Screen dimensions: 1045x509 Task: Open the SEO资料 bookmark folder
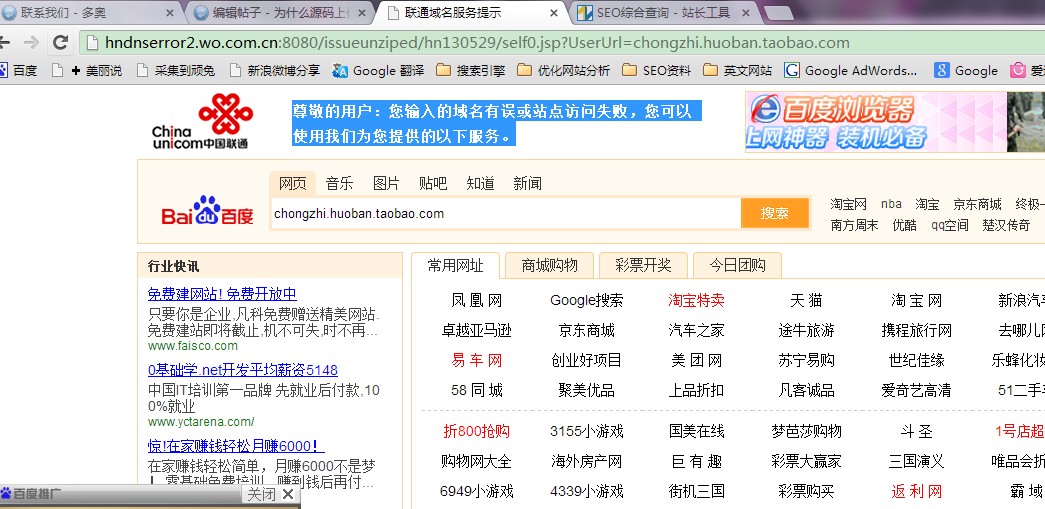[x=656, y=71]
